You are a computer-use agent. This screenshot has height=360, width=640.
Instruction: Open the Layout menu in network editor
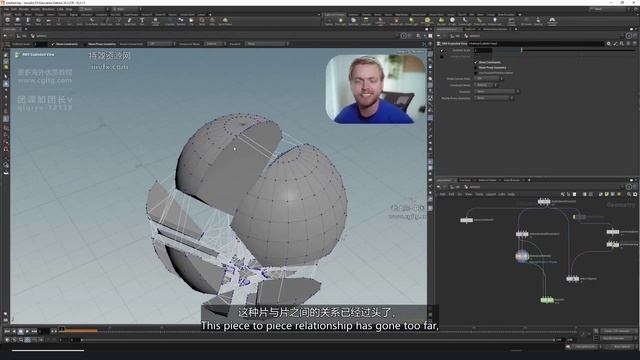[491, 194]
